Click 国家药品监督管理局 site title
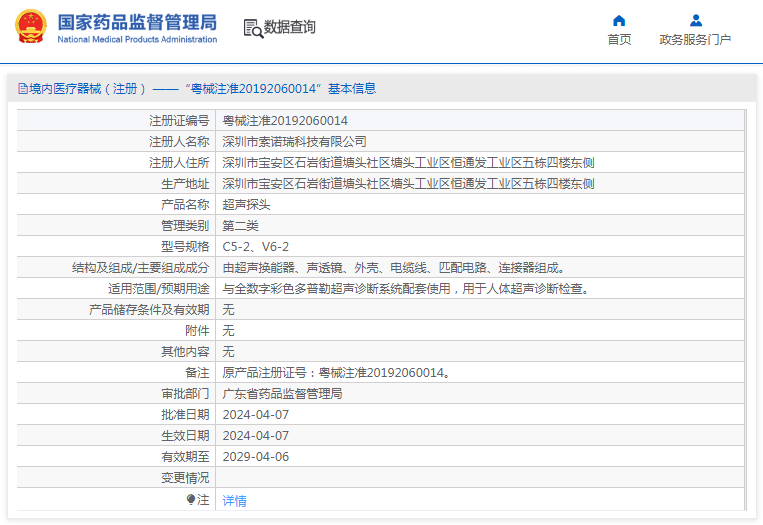This screenshot has width=763, height=525. (x=137, y=22)
